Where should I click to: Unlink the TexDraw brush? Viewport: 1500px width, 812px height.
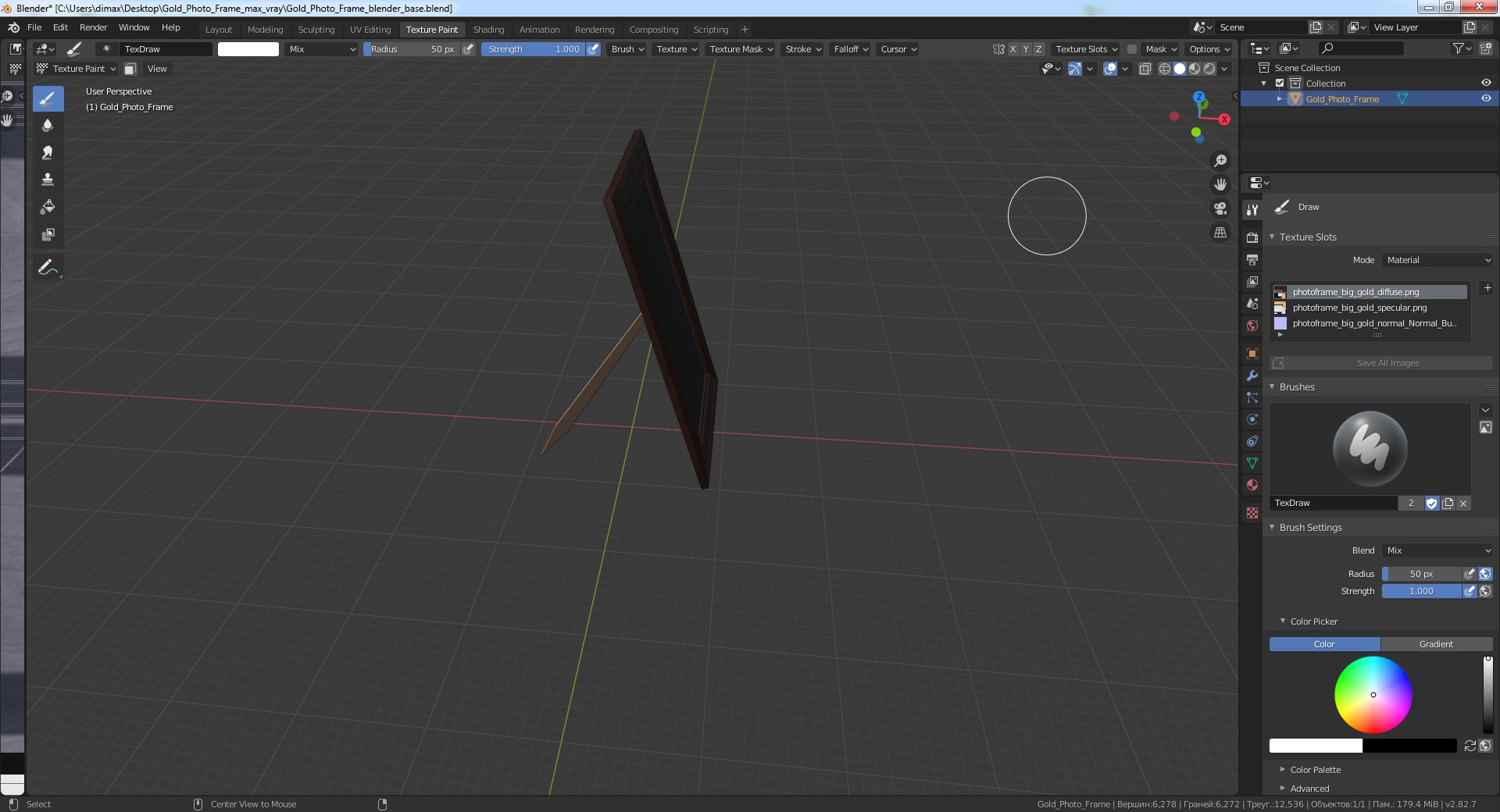pos(1463,504)
